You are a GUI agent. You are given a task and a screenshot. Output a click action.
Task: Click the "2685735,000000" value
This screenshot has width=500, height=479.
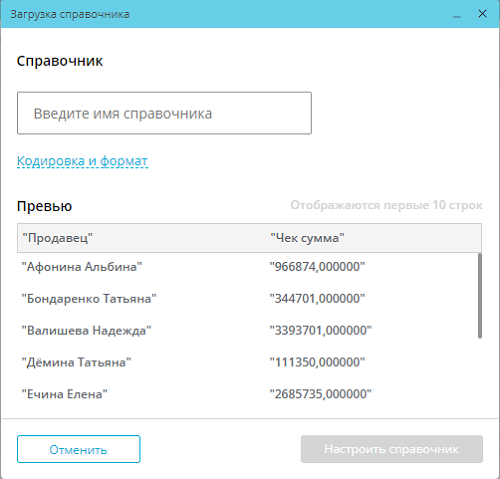coord(320,394)
